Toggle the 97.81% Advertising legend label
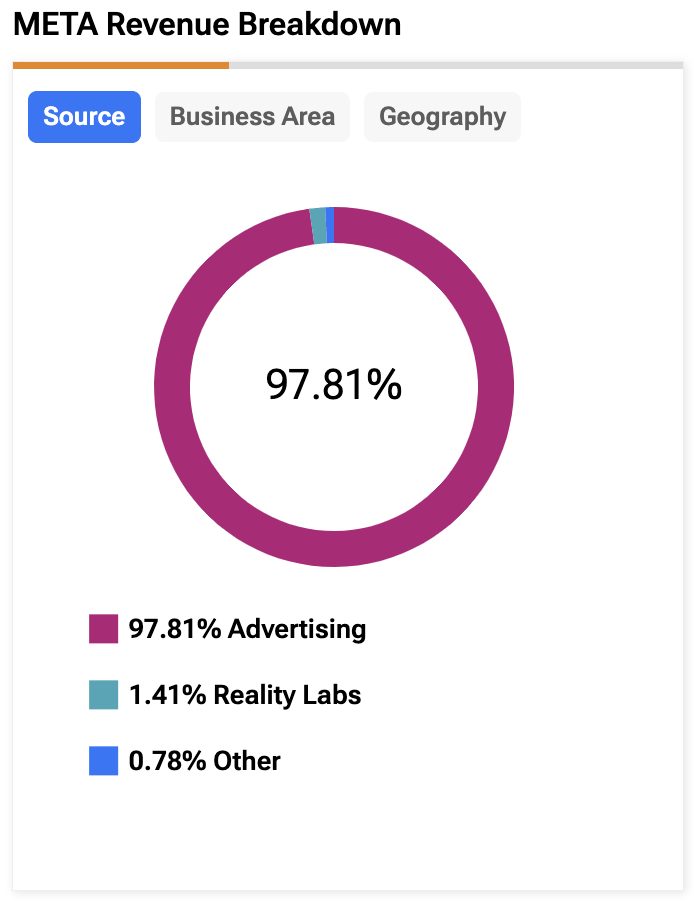Screen dimensions: 694x906 tap(247, 629)
